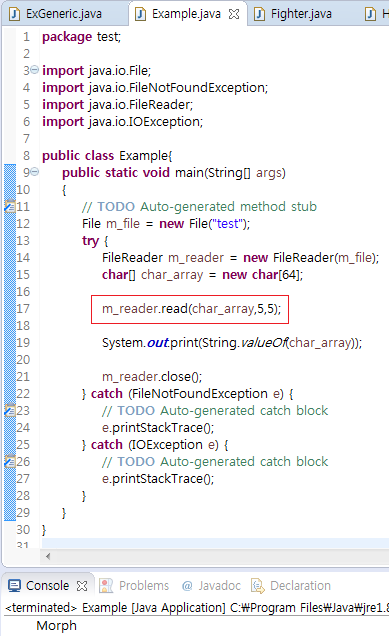Screen dimensions: 389x642
Task: Click the "try {" keyword line
Action: coord(95,240)
